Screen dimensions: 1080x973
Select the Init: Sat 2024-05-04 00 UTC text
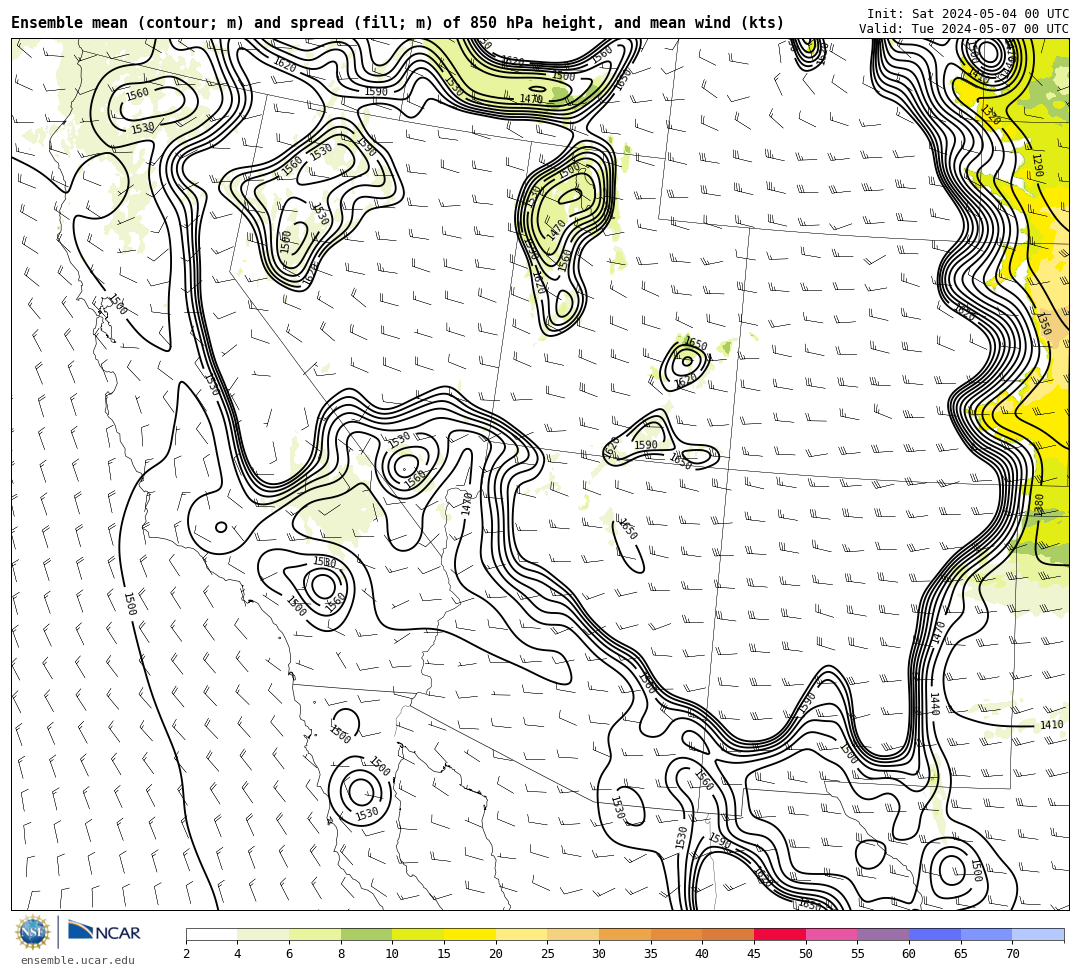968,13
